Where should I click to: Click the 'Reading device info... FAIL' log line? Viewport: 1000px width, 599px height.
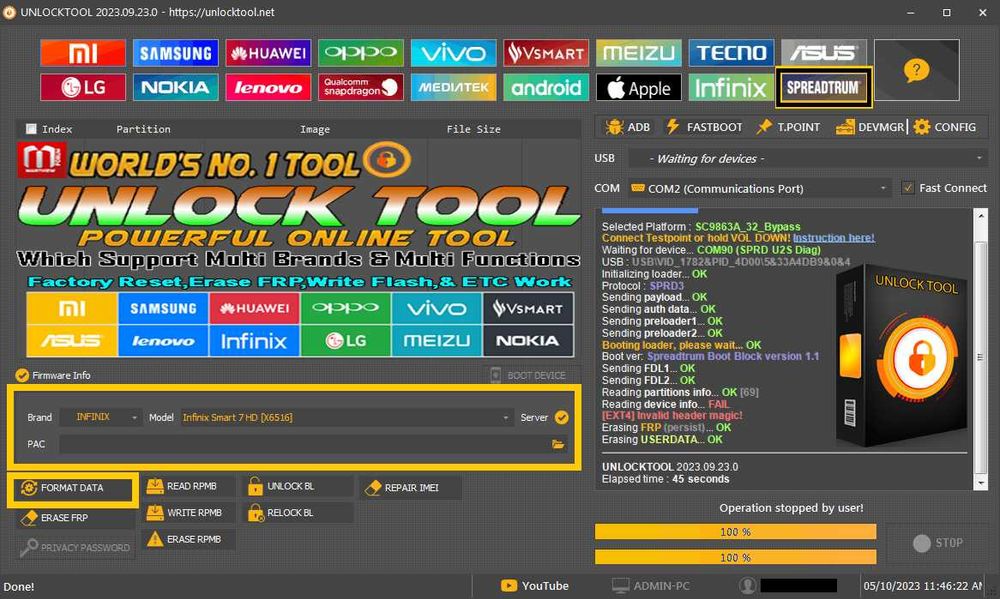pos(665,404)
